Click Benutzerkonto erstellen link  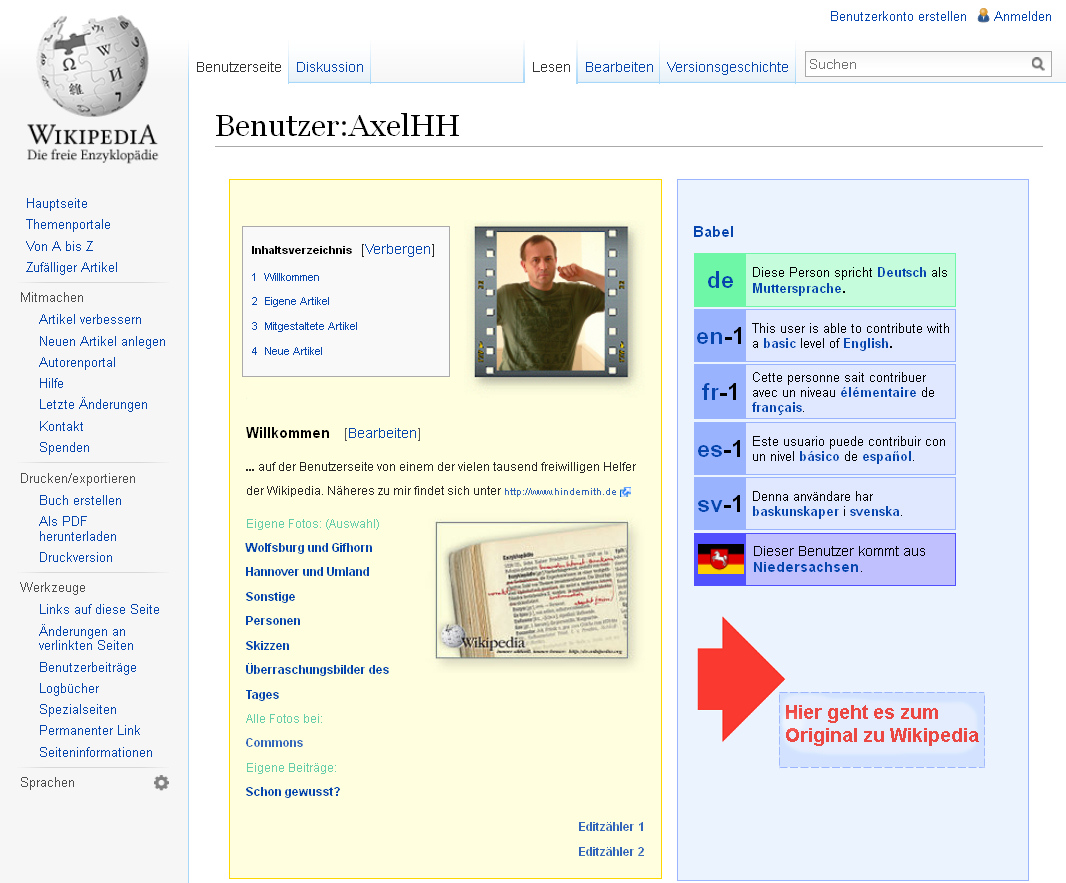click(898, 16)
